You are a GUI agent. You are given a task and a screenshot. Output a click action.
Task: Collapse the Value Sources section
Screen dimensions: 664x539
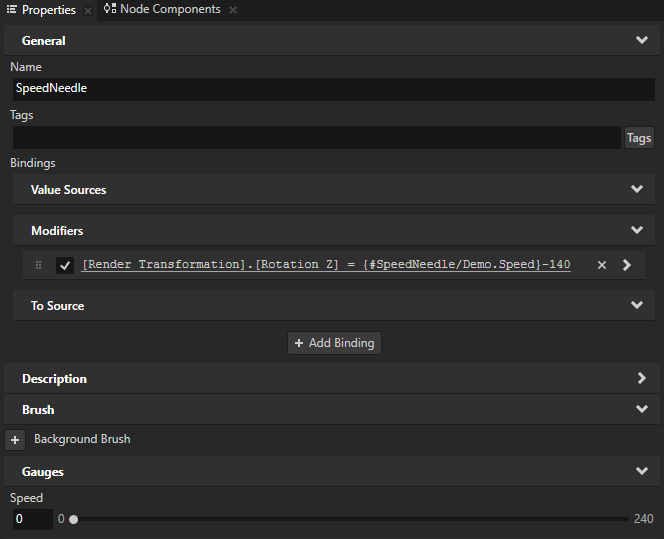(x=637, y=189)
